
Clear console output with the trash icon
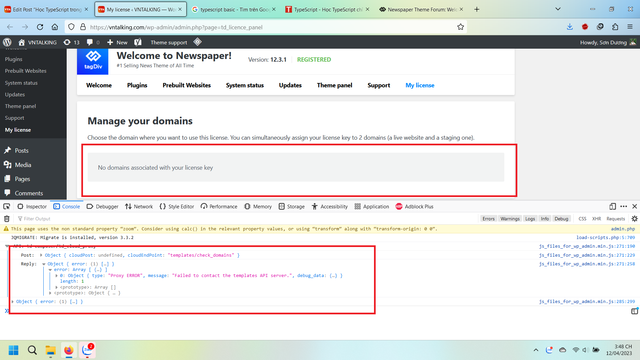[7, 219]
